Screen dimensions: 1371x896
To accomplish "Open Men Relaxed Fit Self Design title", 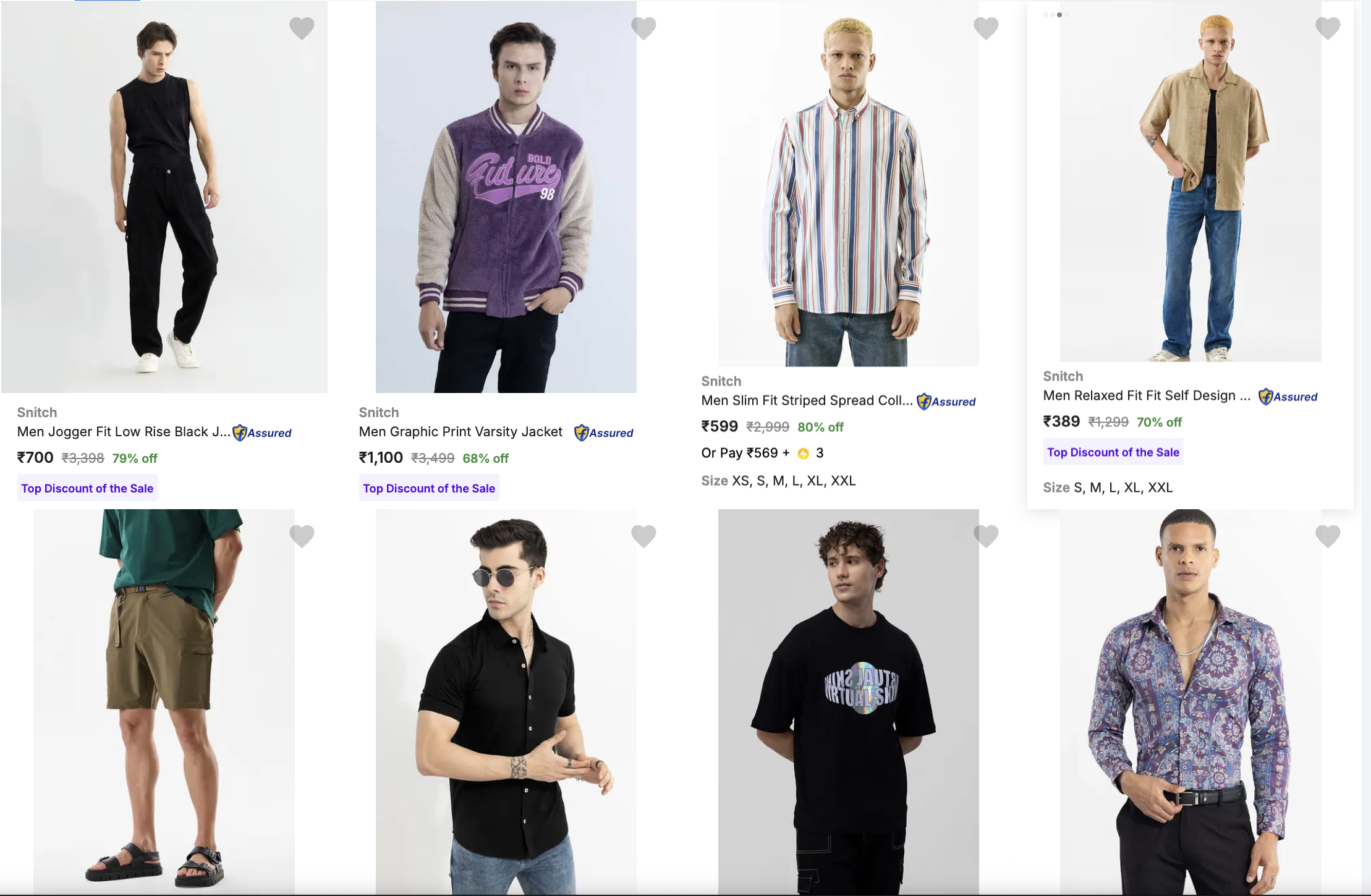I will pos(1147,396).
